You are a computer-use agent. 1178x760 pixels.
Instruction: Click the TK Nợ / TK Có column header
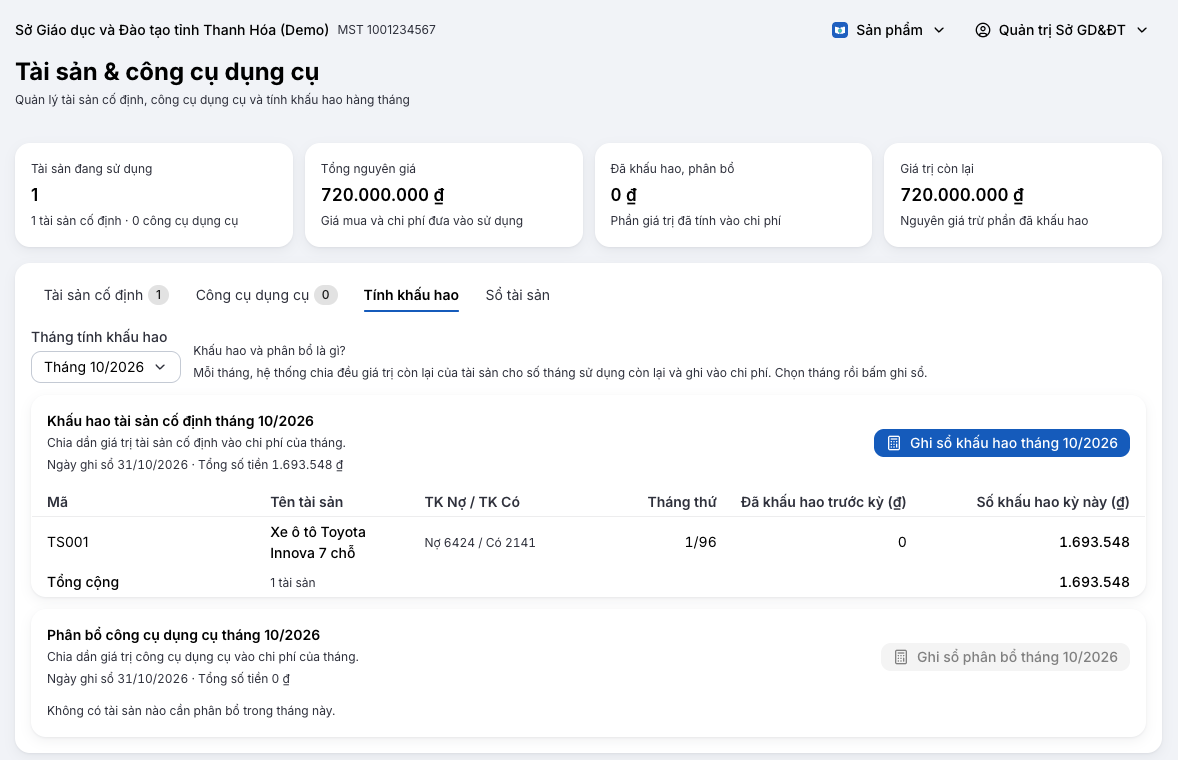point(472,502)
